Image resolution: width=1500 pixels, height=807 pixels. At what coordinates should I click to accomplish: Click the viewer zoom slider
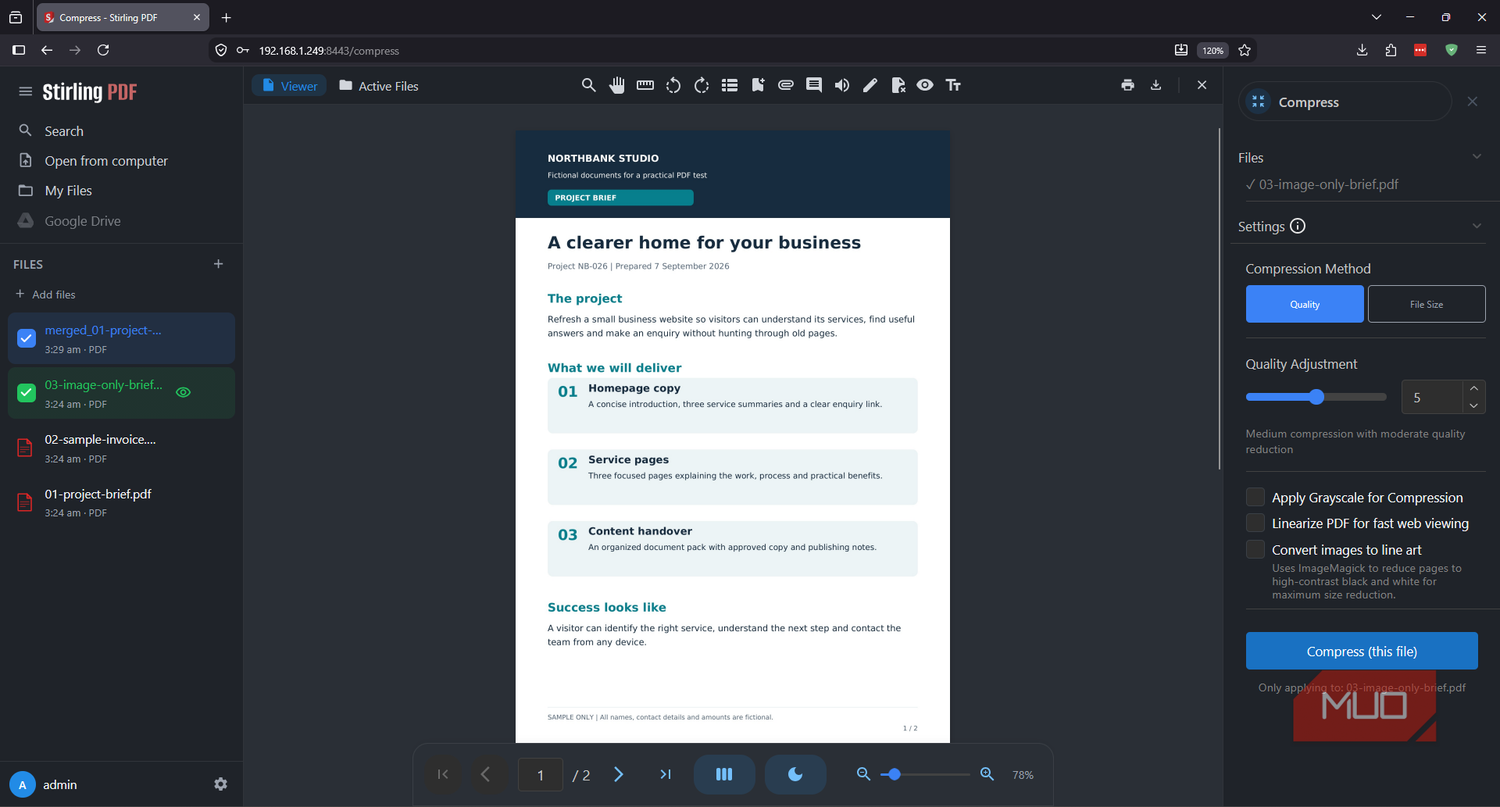[925, 774]
